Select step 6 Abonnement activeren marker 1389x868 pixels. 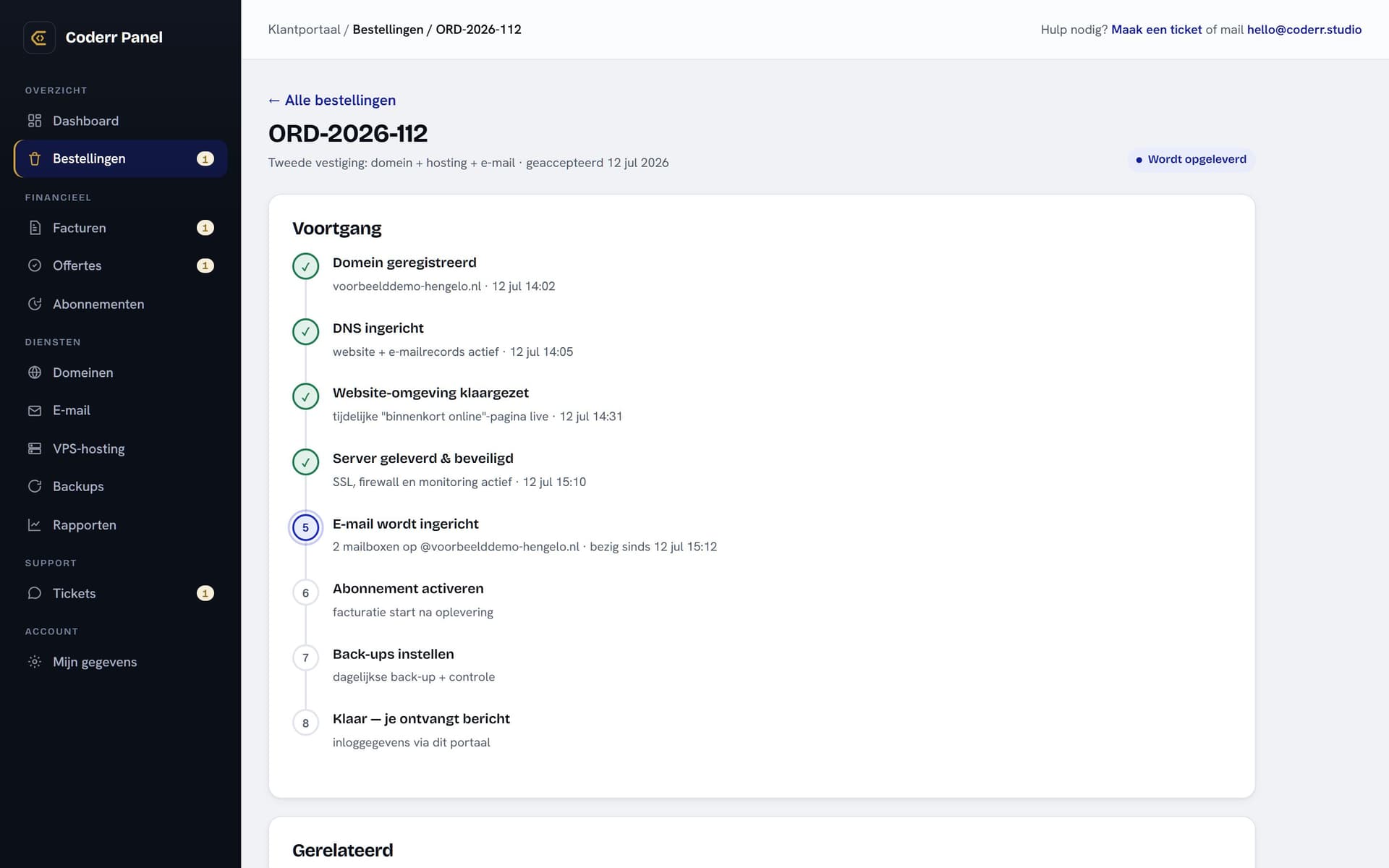click(305, 592)
